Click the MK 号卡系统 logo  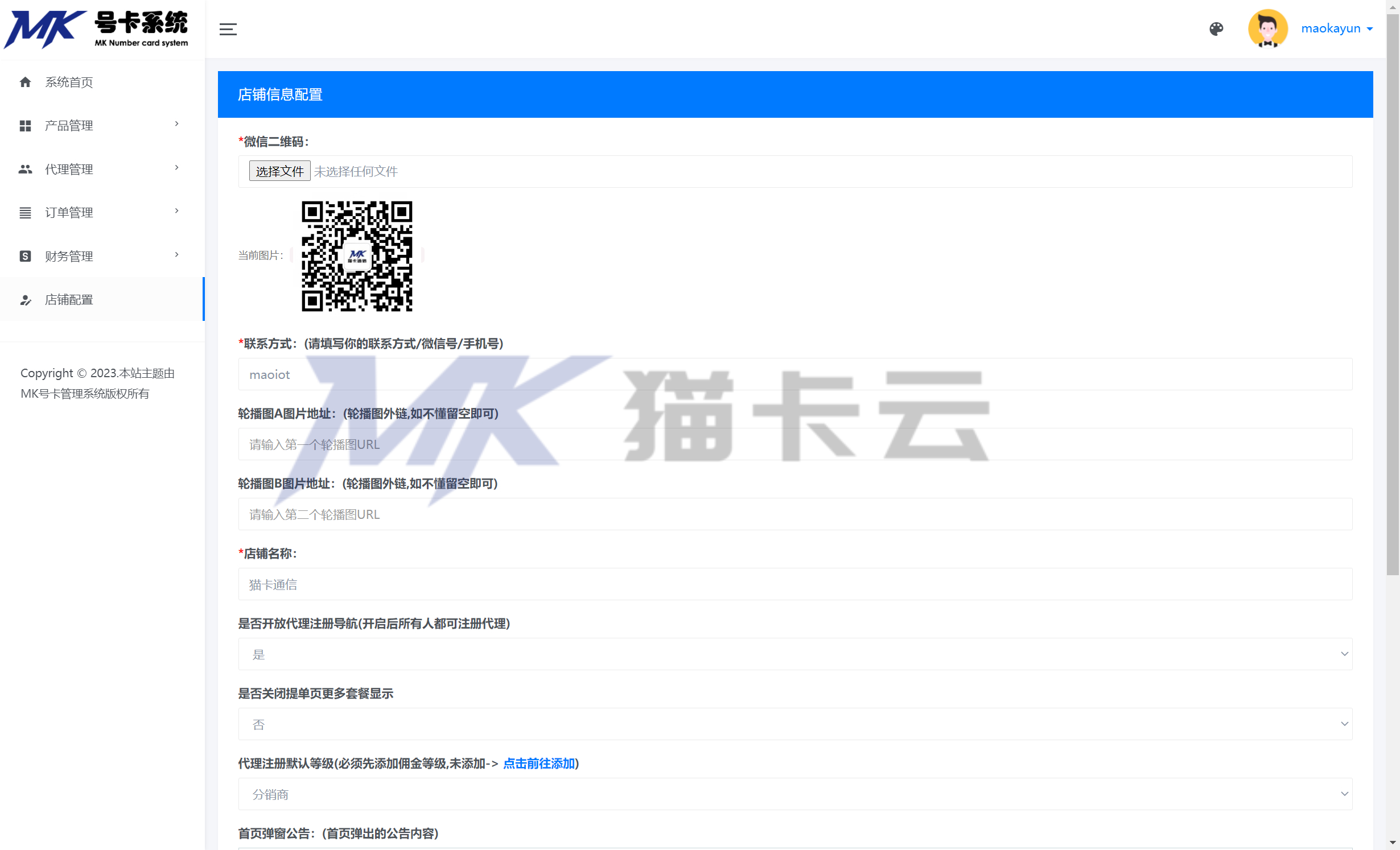97,29
